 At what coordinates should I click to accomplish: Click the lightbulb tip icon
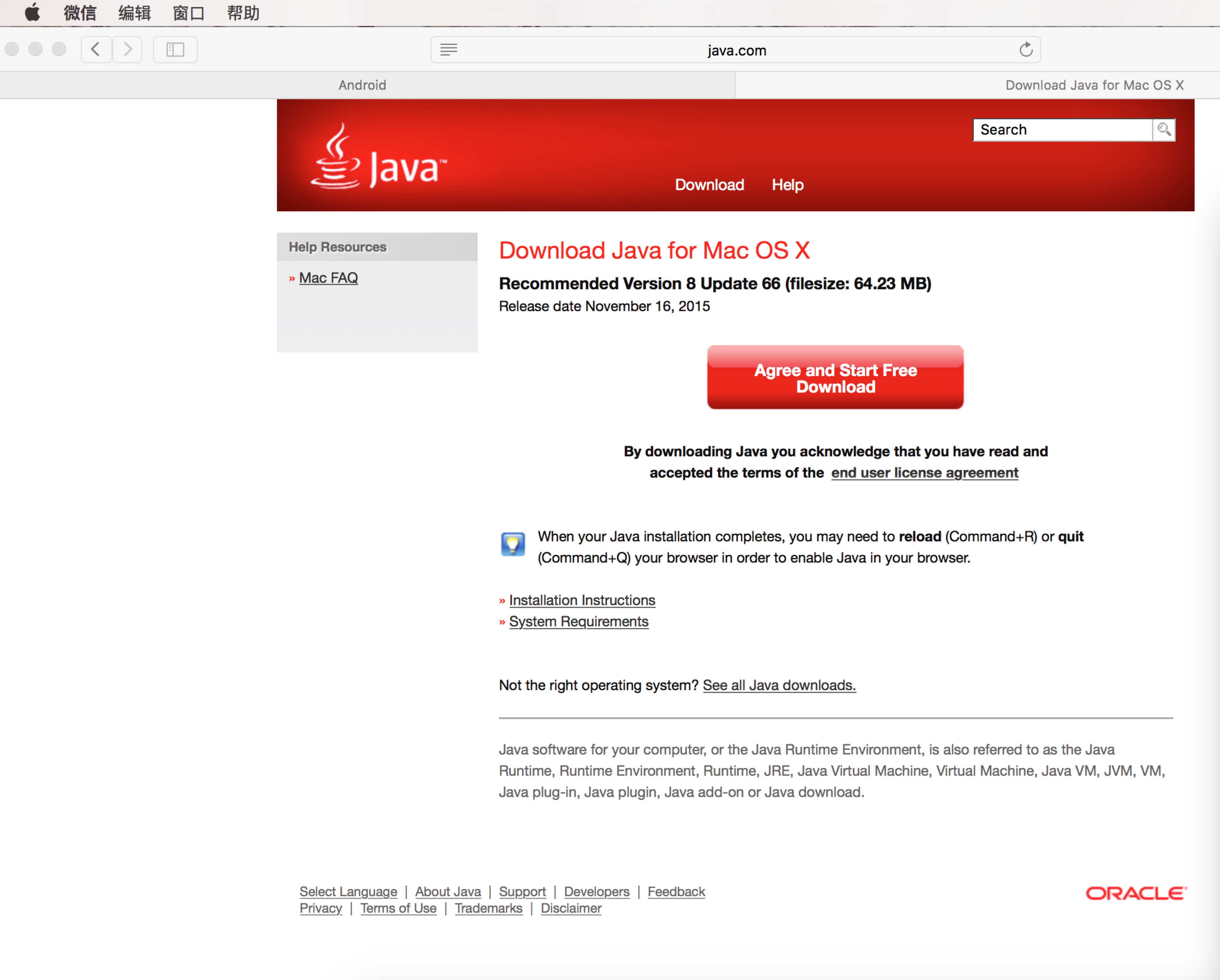513,544
